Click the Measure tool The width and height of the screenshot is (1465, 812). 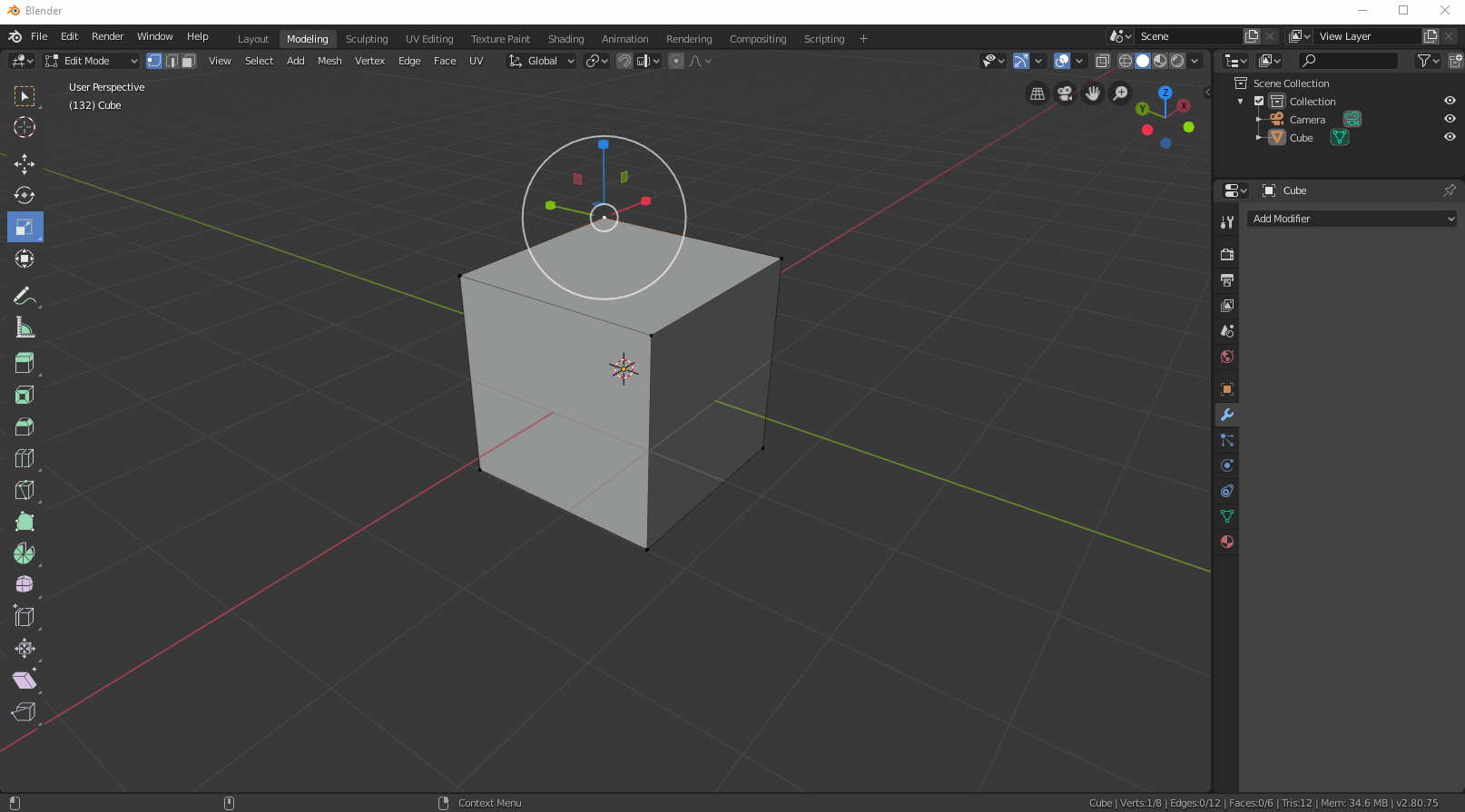pos(25,328)
